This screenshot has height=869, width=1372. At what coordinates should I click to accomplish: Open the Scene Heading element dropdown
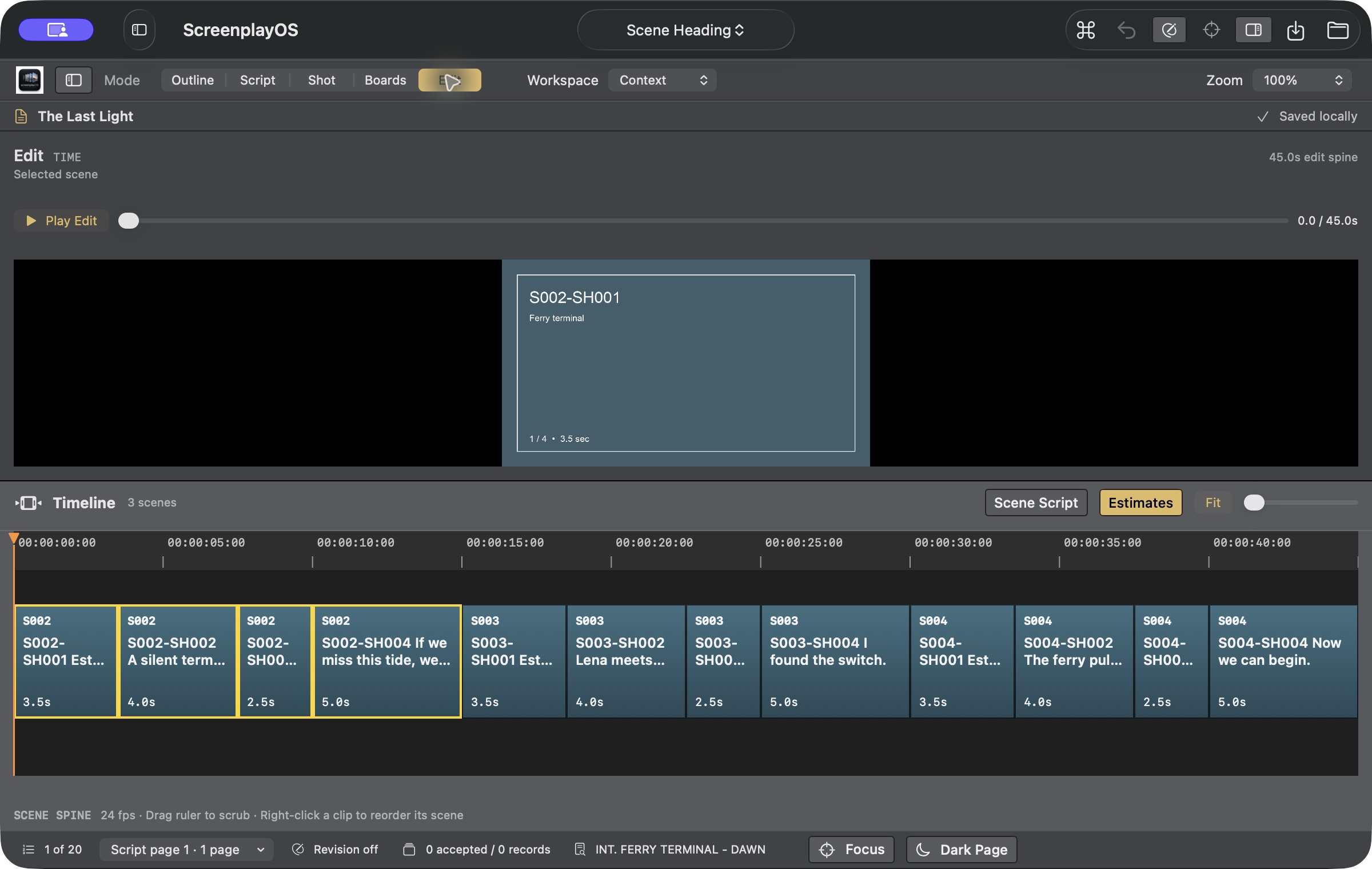685,30
